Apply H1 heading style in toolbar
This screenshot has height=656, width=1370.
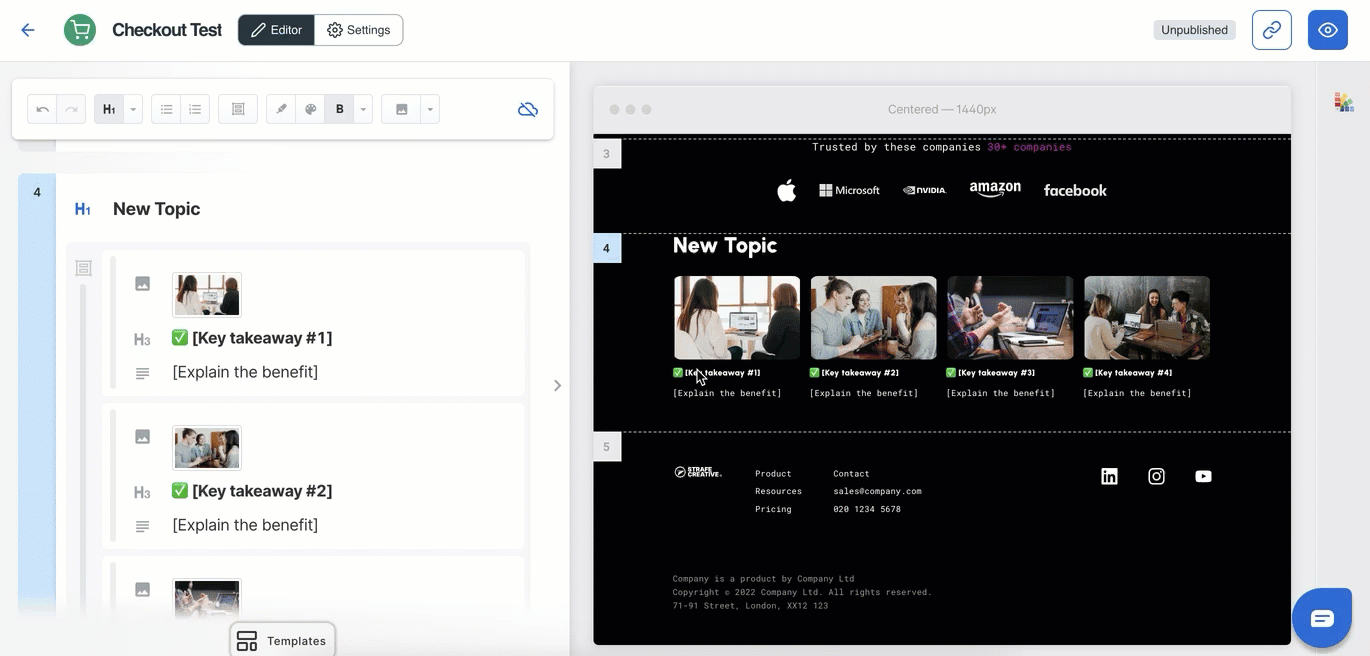(109, 109)
